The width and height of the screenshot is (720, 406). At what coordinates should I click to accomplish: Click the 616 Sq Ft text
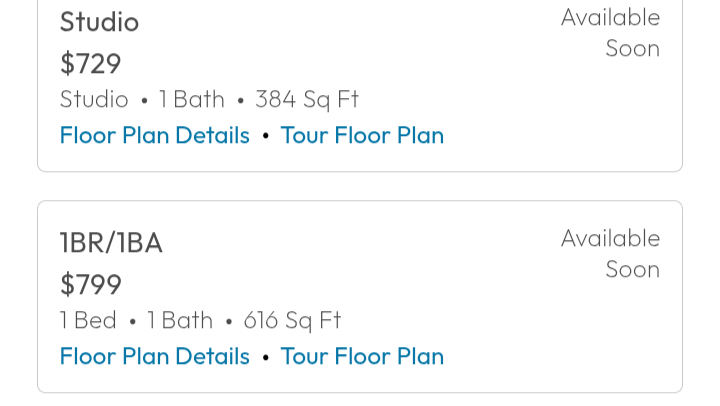click(292, 320)
